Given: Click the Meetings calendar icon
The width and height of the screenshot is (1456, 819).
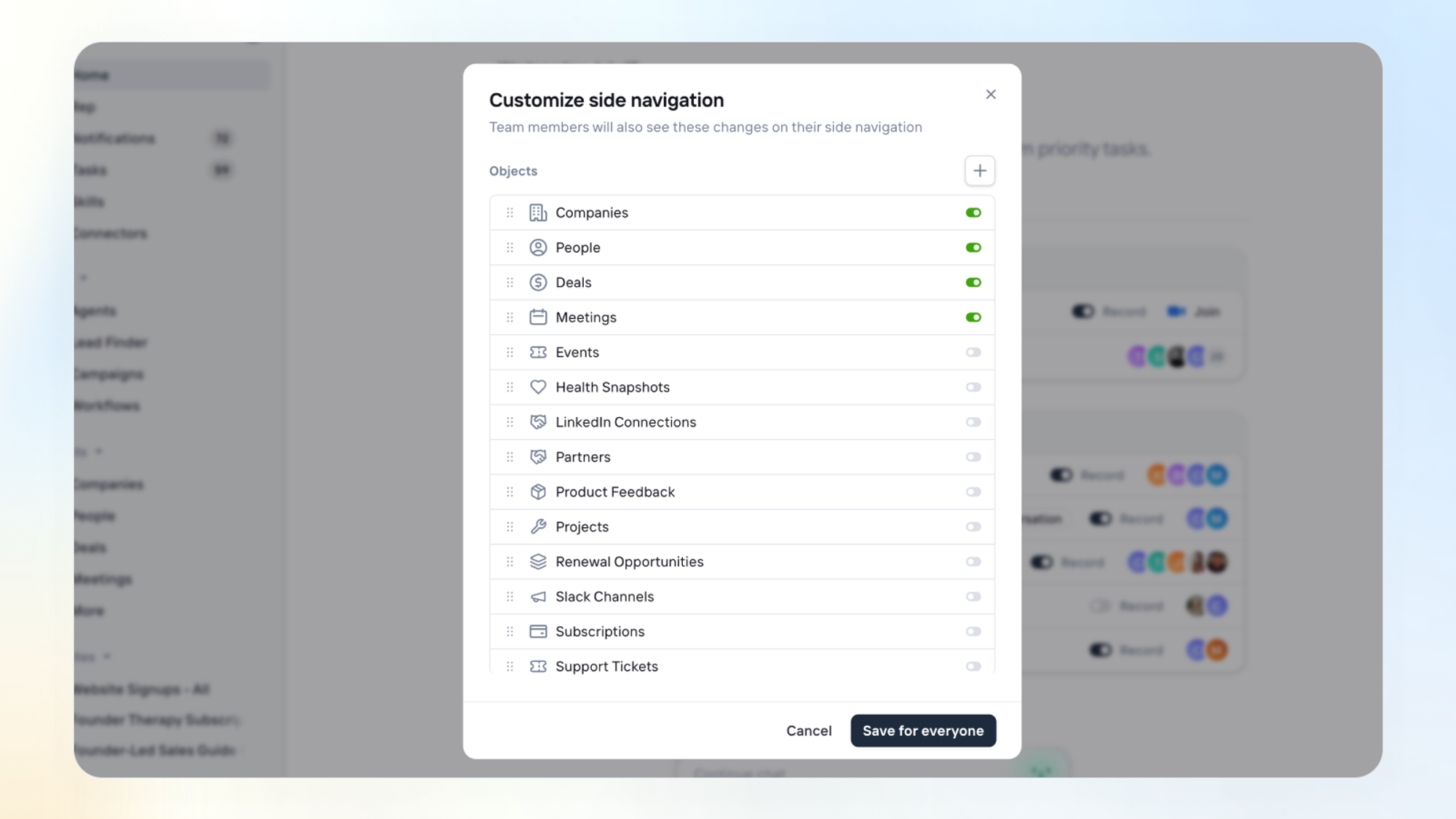Looking at the screenshot, I should (538, 317).
